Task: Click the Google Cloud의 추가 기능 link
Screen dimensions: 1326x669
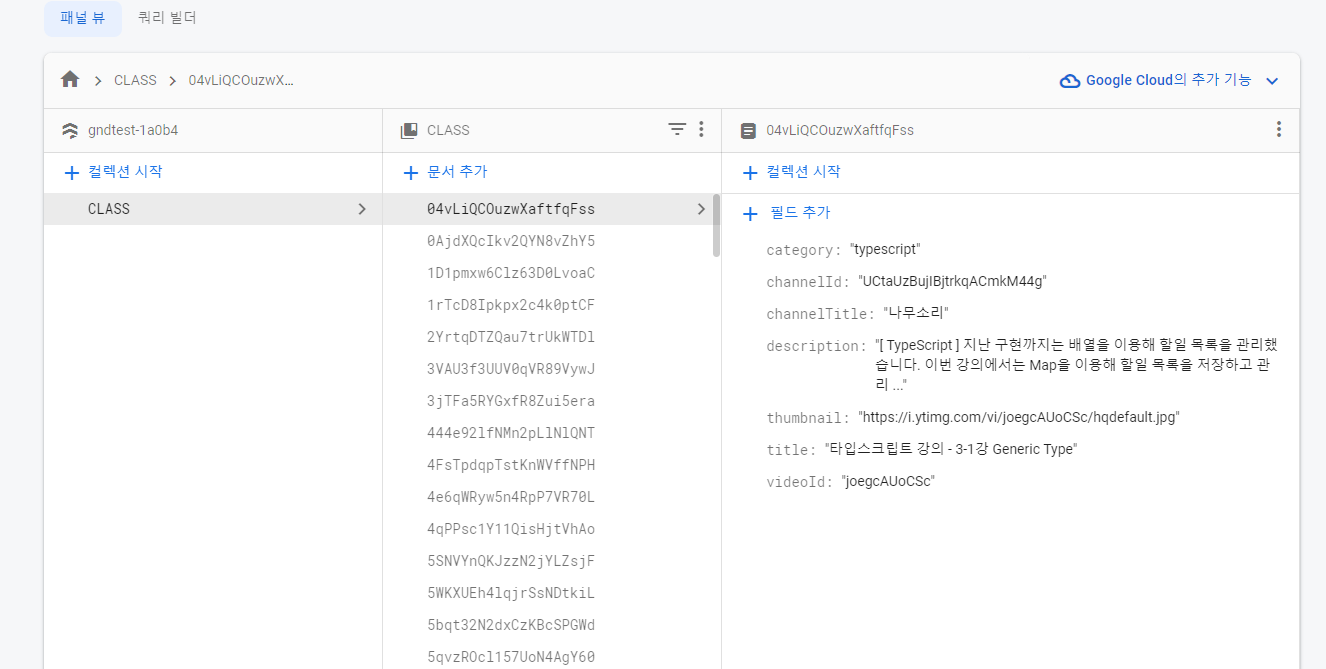Action: [x=1168, y=80]
